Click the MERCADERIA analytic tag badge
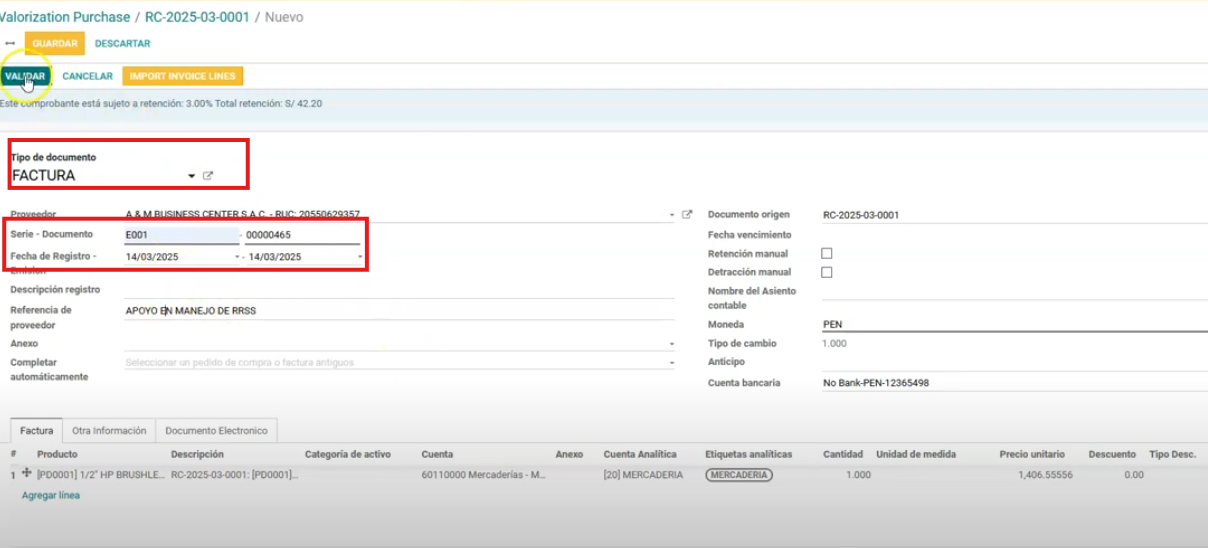The height and width of the screenshot is (548, 1208). point(738,475)
